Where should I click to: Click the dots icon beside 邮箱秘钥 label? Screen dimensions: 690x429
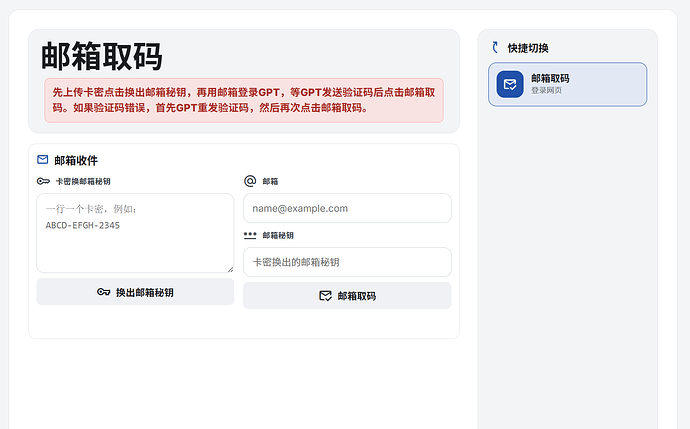pos(250,235)
